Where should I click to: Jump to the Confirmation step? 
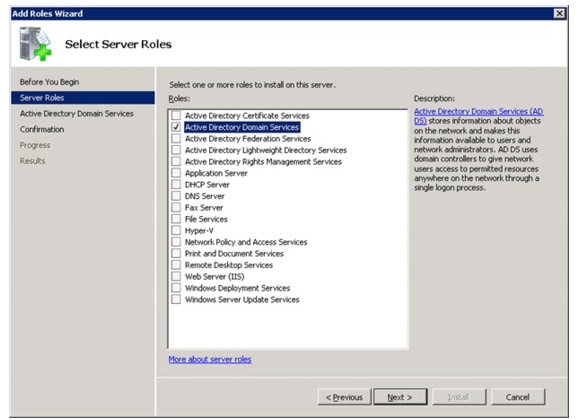tap(42, 129)
